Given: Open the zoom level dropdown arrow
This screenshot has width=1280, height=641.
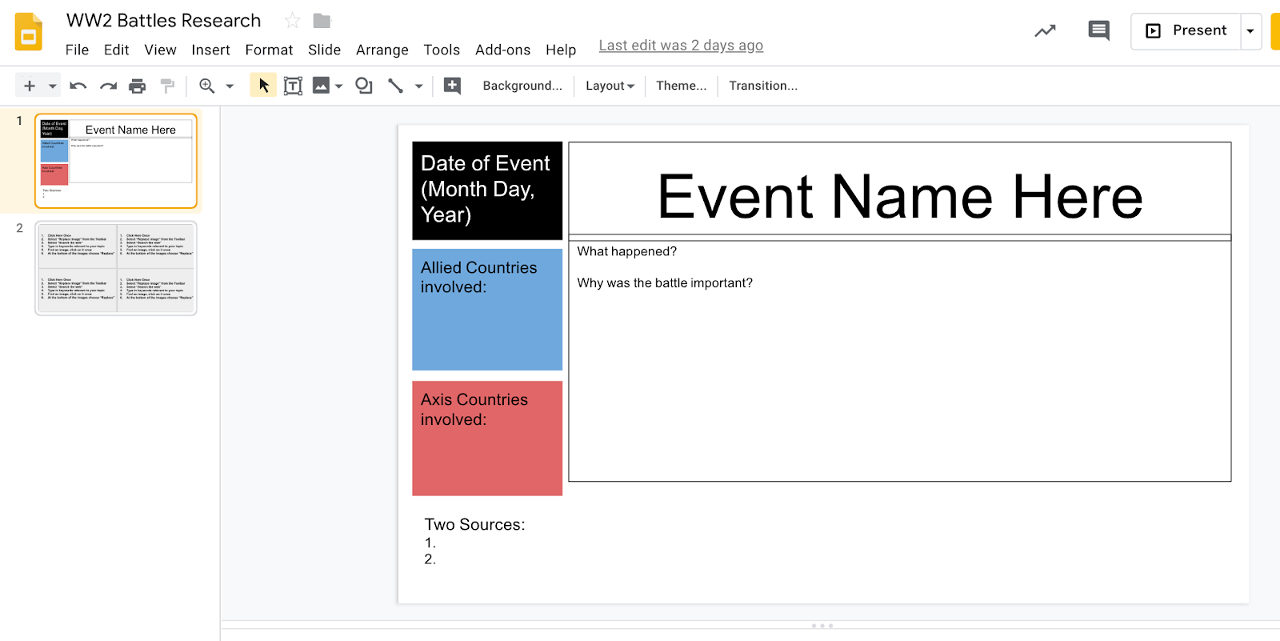Looking at the screenshot, I should pos(229,86).
